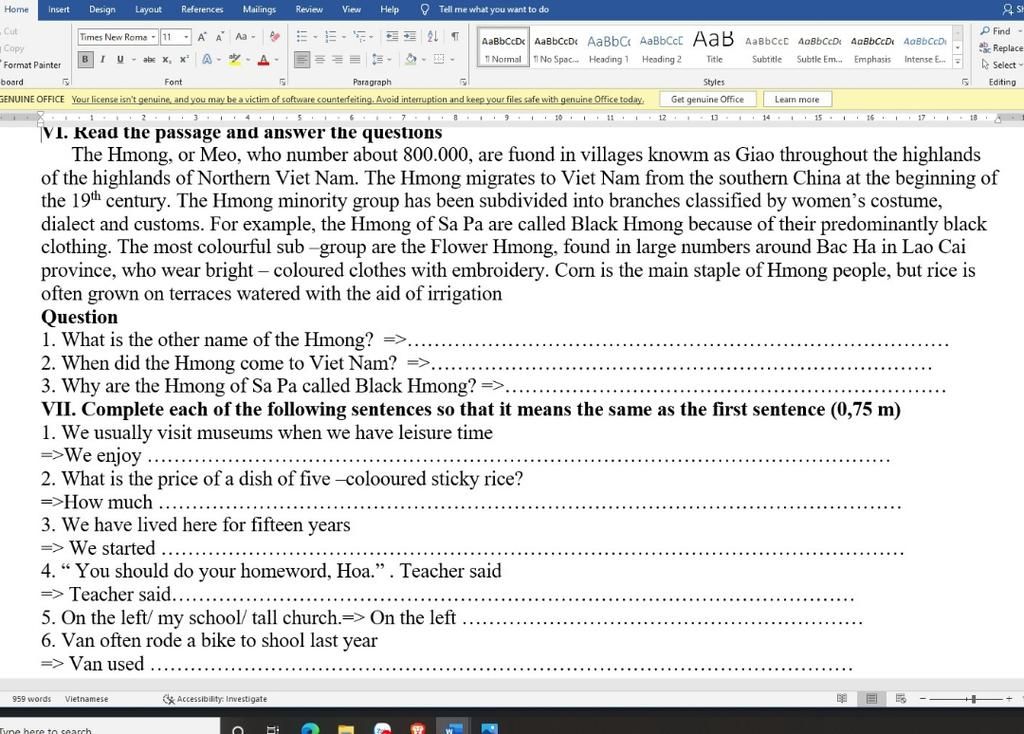The image size is (1024, 734).
Task: Open the Mailings tab
Action: tap(259, 9)
